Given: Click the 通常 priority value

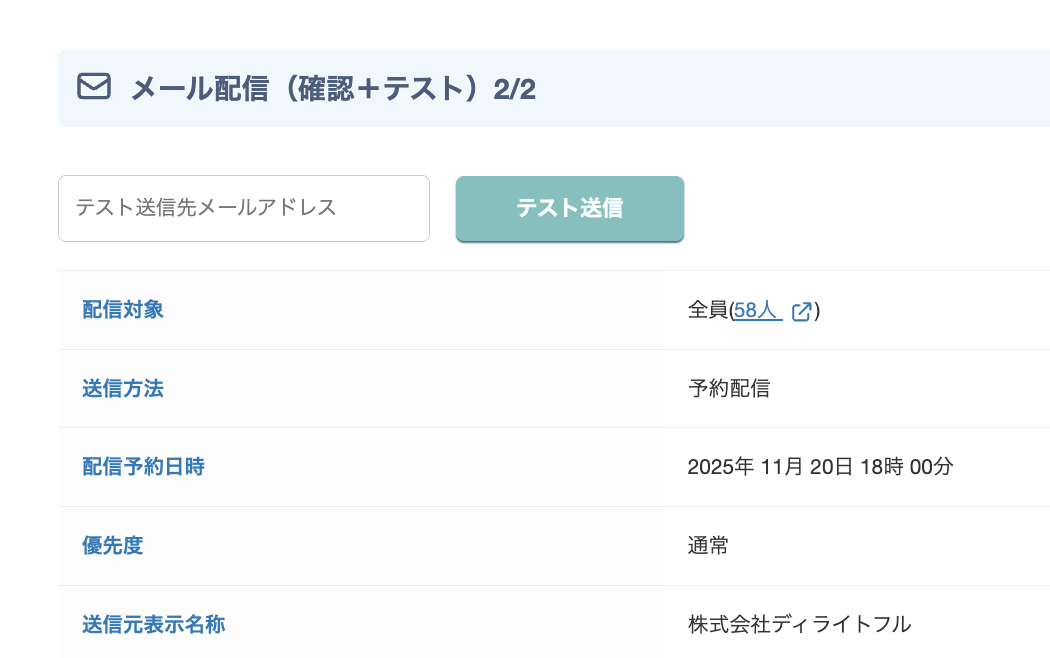Looking at the screenshot, I should pos(708,546).
